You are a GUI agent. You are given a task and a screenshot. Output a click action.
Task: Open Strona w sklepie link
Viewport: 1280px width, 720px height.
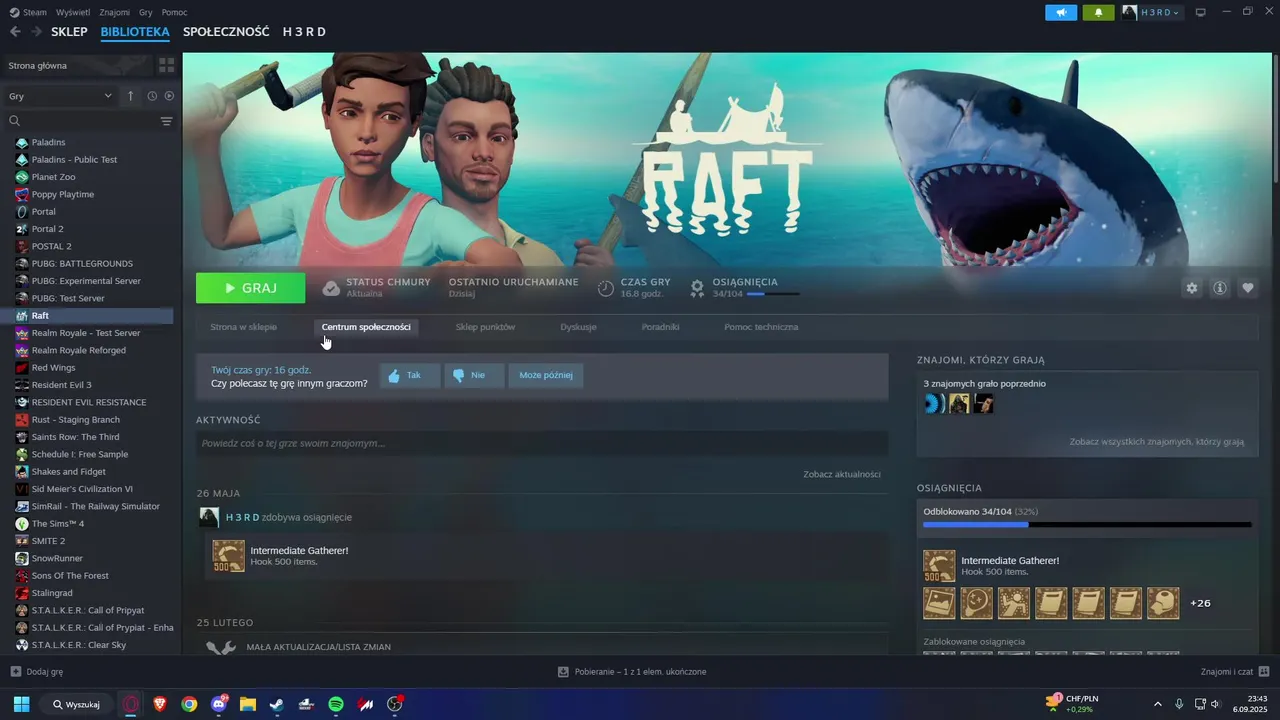pos(243,327)
